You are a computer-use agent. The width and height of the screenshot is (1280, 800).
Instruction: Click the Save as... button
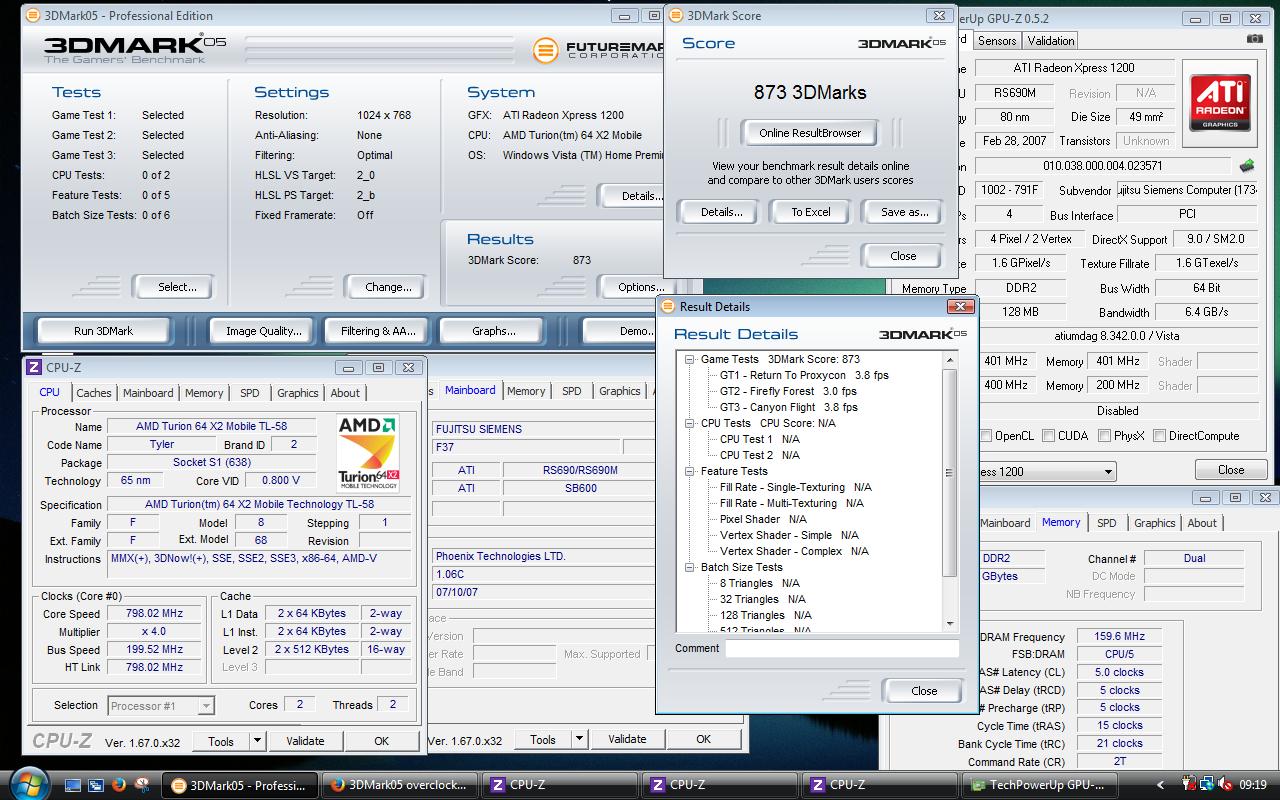tap(905, 212)
